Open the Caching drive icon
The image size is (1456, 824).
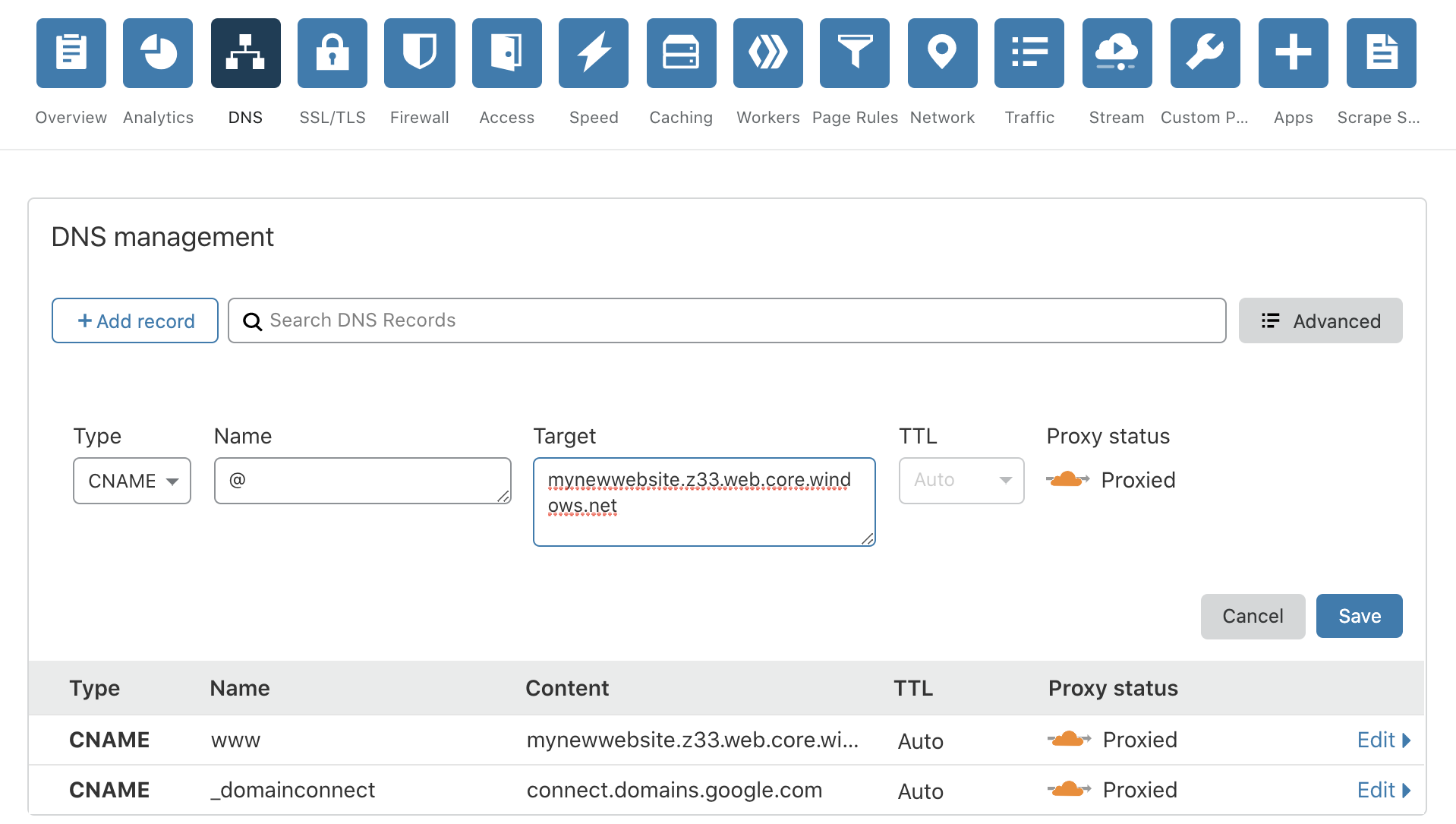point(682,53)
